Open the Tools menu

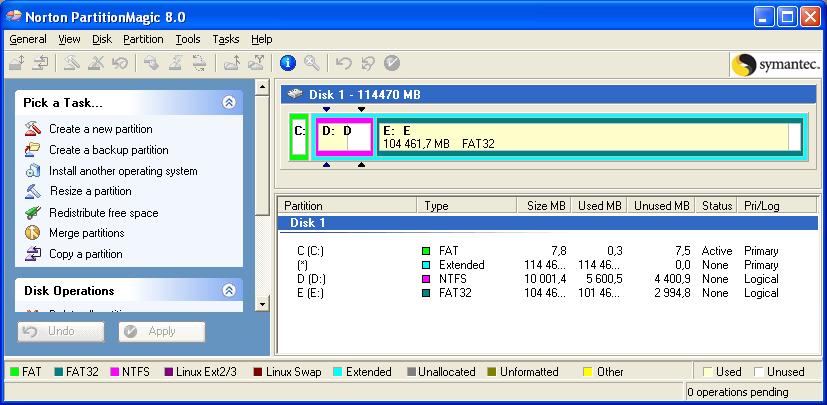pyautogui.click(x=188, y=39)
